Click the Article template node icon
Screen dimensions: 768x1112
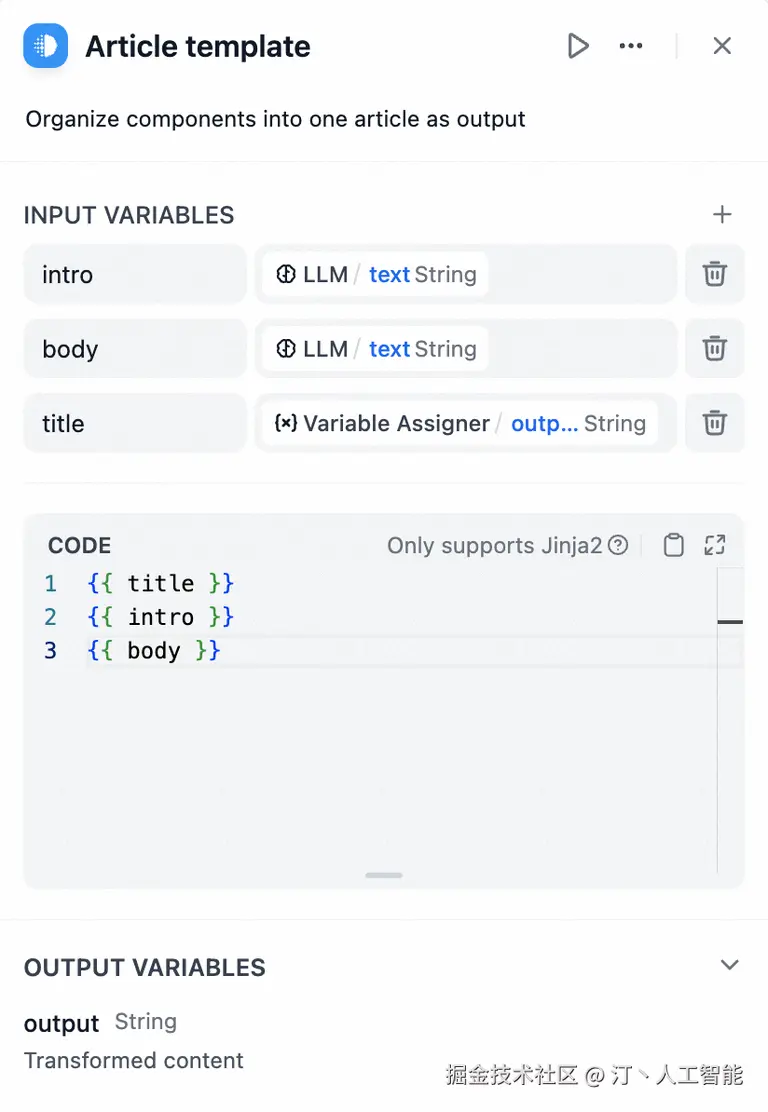pyautogui.click(x=45, y=46)
